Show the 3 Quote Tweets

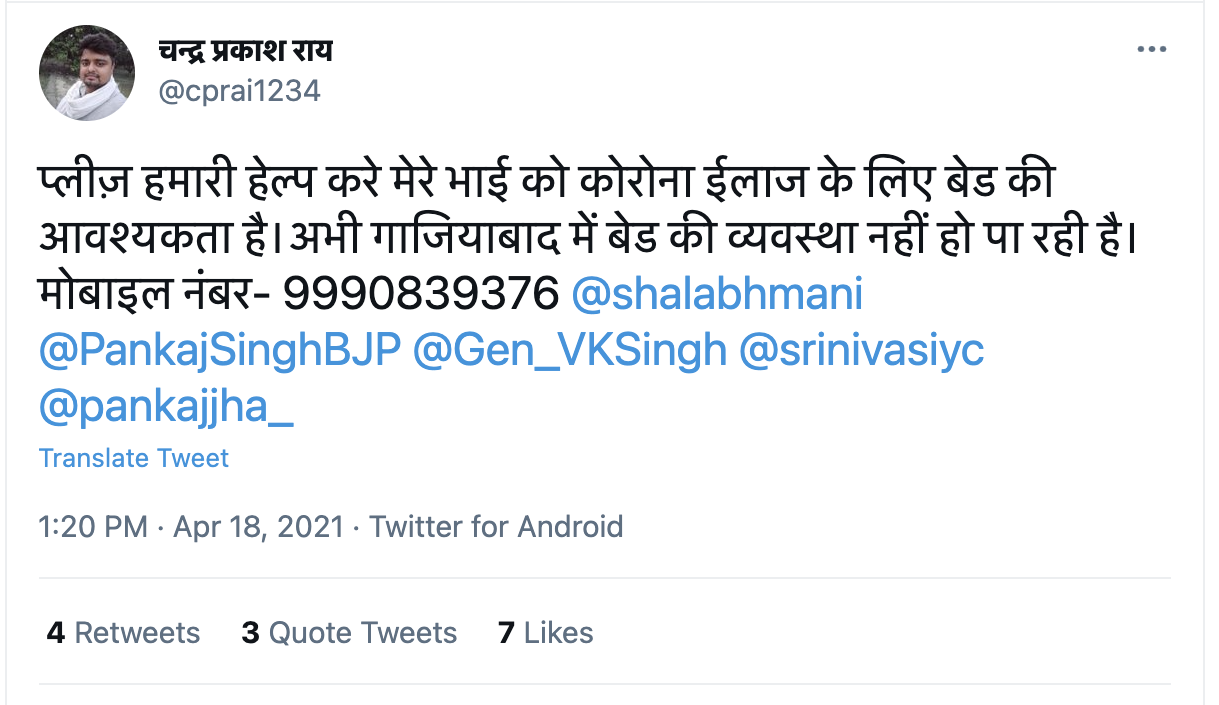pos(349,633)
